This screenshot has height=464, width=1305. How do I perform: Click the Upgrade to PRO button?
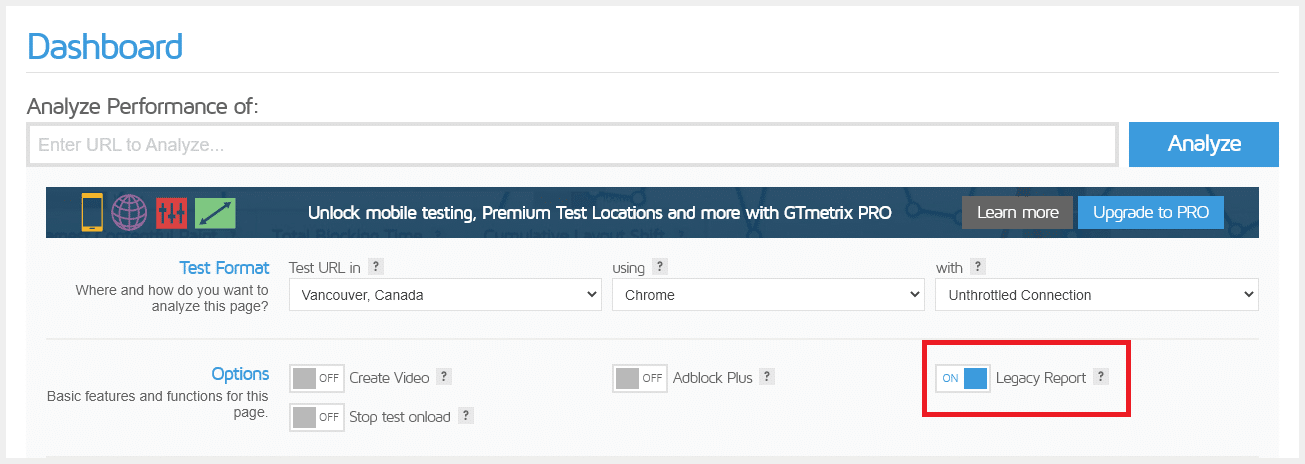tap(1151, 212)
